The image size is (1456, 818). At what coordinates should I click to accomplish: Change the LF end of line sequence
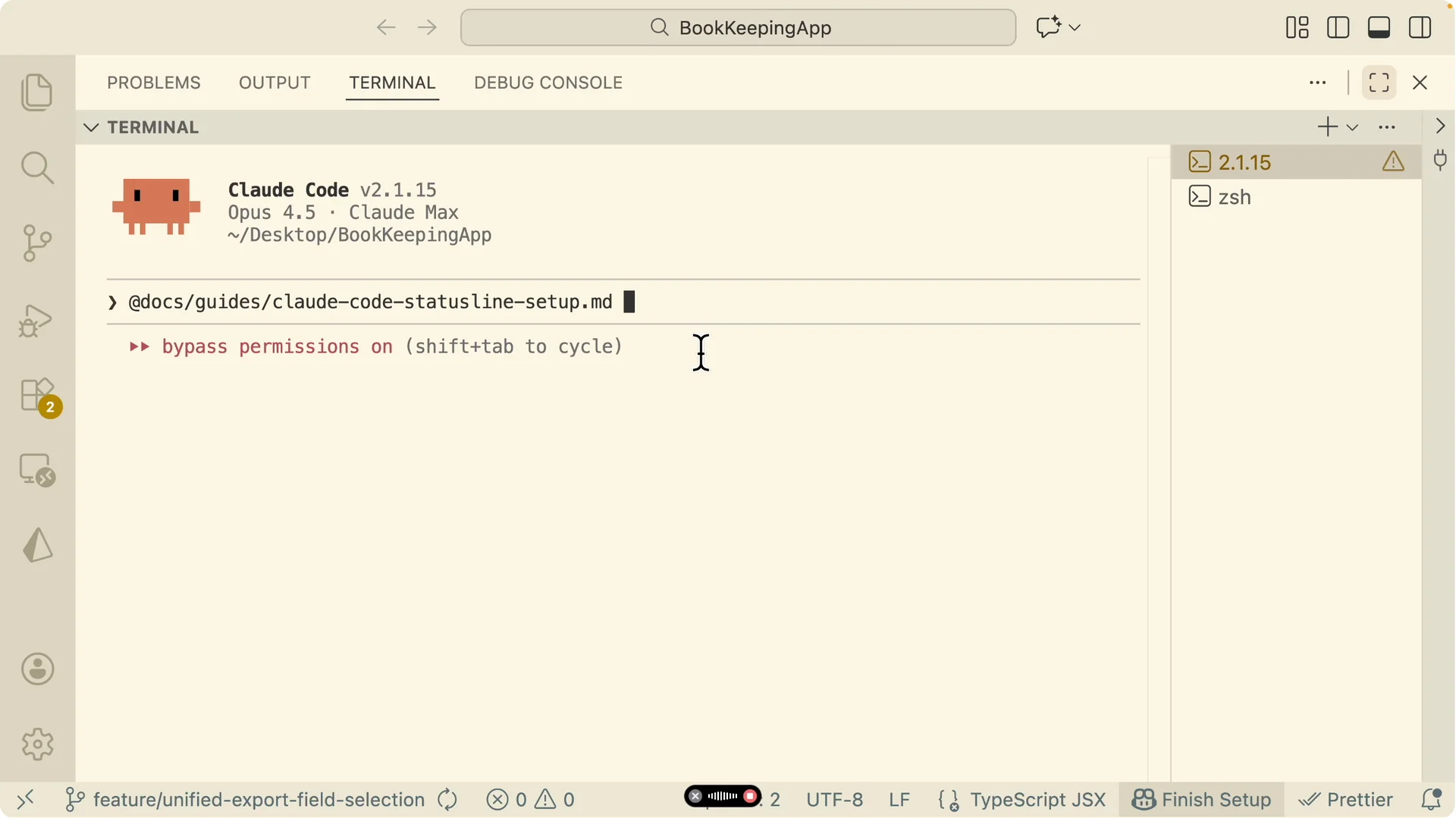pyautogui.click(x=899, y=800)
